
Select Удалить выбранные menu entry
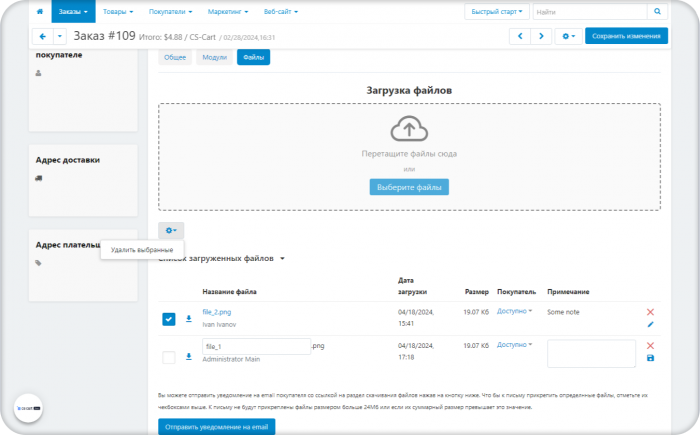pos(142,250)
